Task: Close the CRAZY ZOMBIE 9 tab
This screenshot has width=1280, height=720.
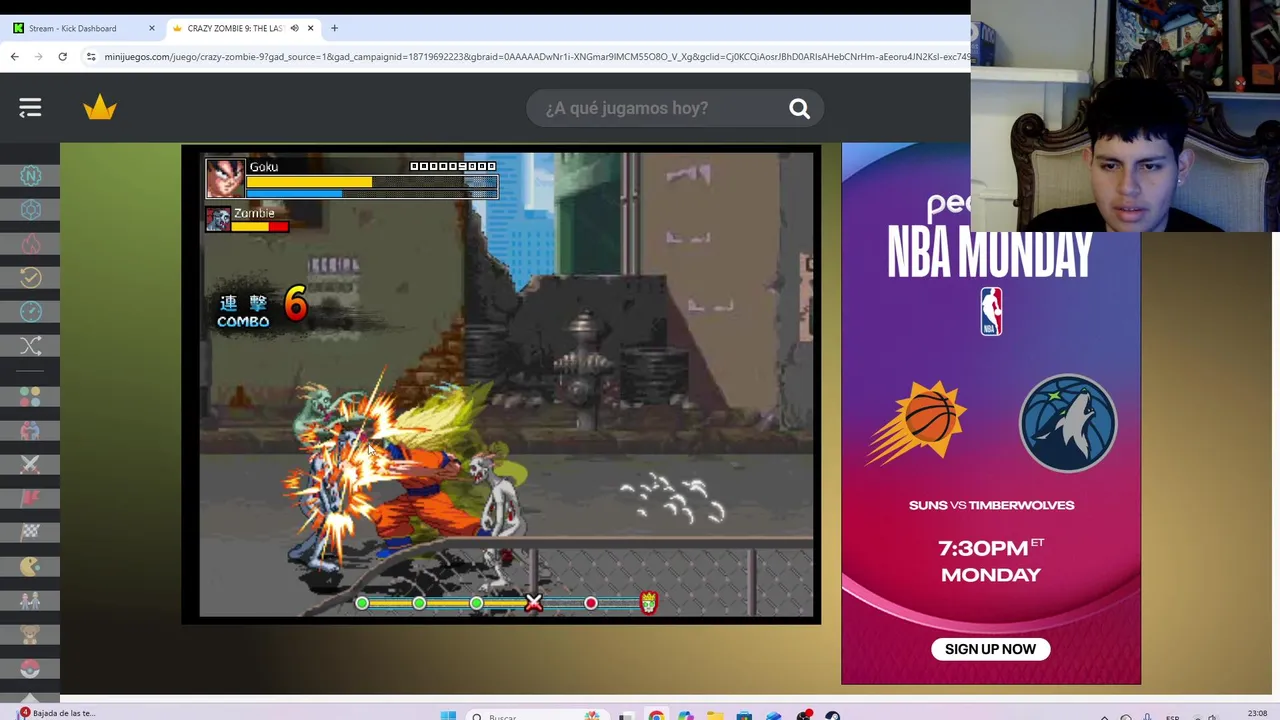Action: click(310, 28)
